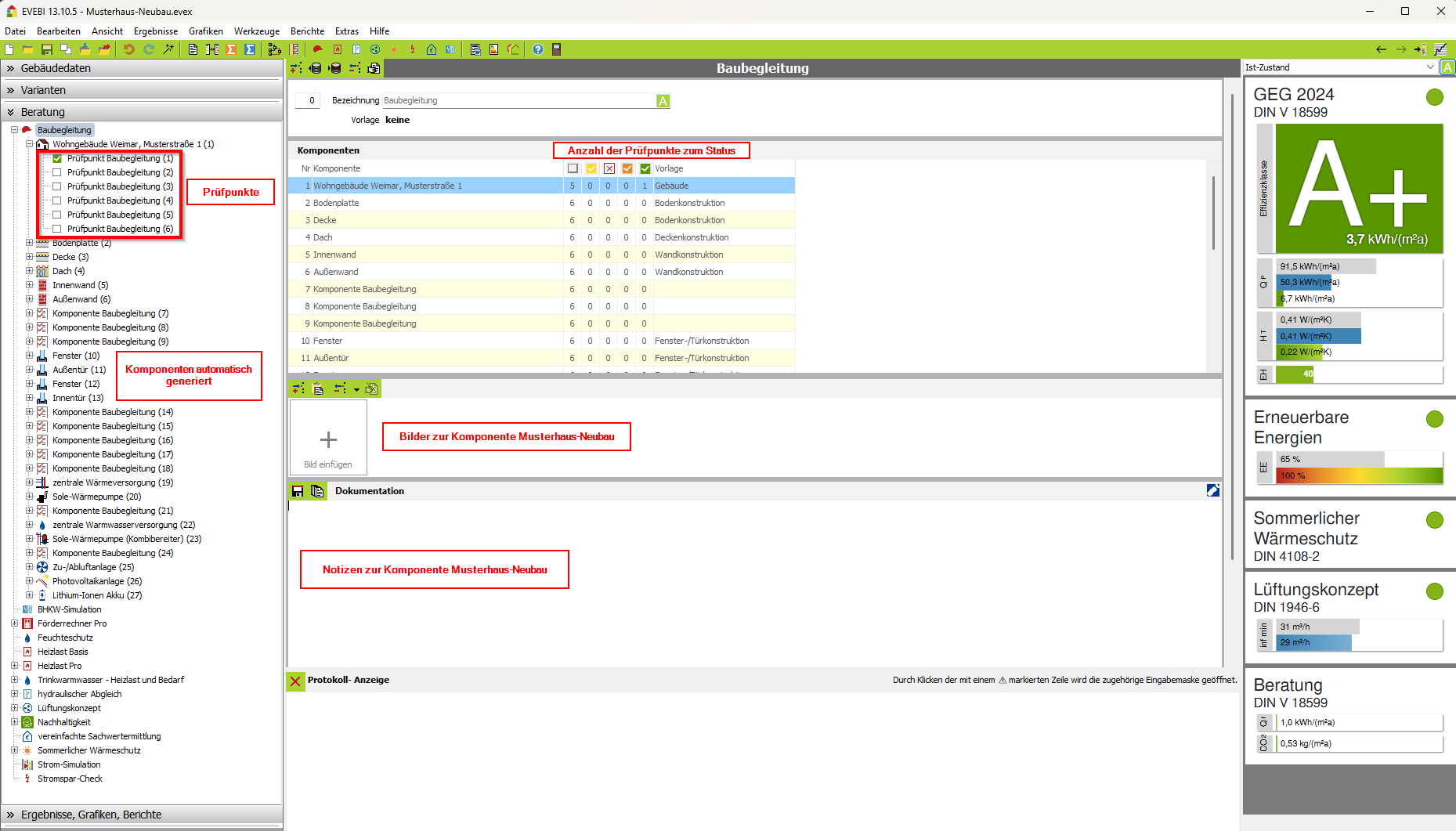This screenshot has height=831, width=1456.
Task: Click the Bezeichnung input field
Action: (x=518, y=100)
